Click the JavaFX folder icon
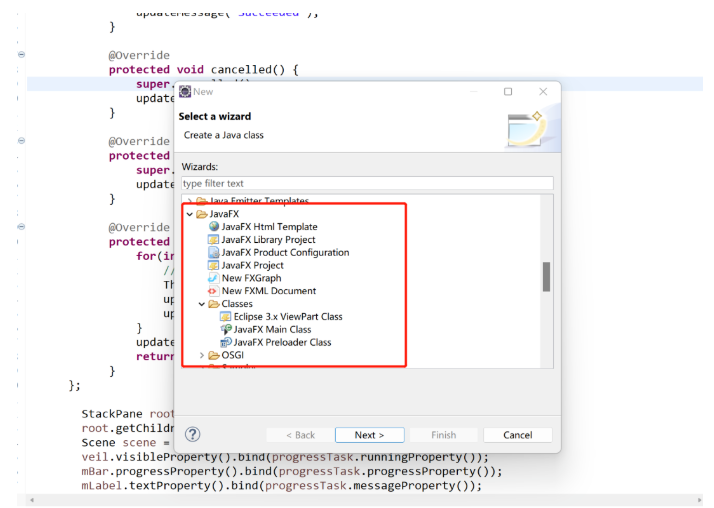The image size is (714, 508). 202,214
